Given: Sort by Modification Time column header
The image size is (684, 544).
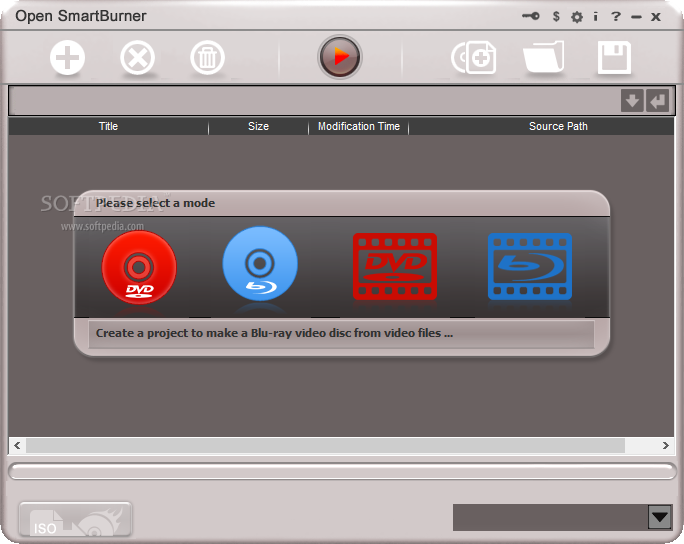Looking at the screenshot, I should point(359,127).
